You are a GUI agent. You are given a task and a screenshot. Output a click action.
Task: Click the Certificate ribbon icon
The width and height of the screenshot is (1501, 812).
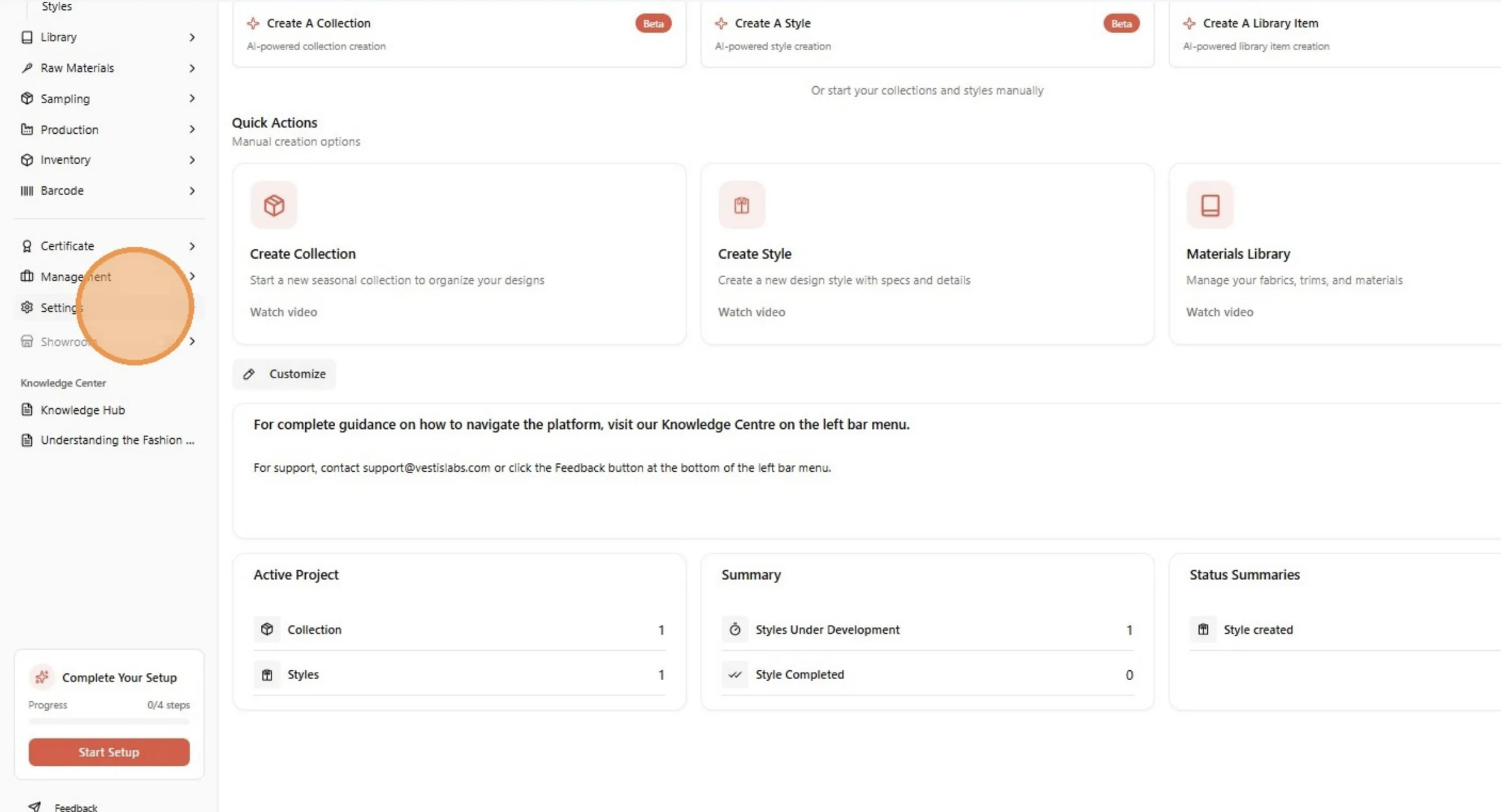27,246
